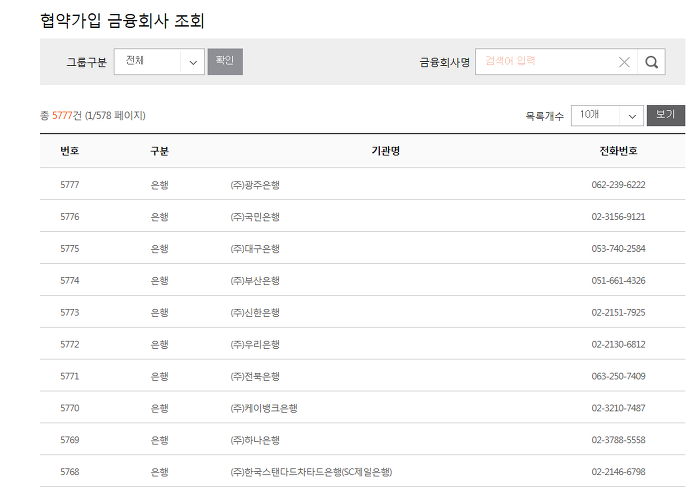This screenshot has width=700, height=497.
Task: Click phone number 02-2130-6812
Action: pyautogui.click(x=618, y=345)
